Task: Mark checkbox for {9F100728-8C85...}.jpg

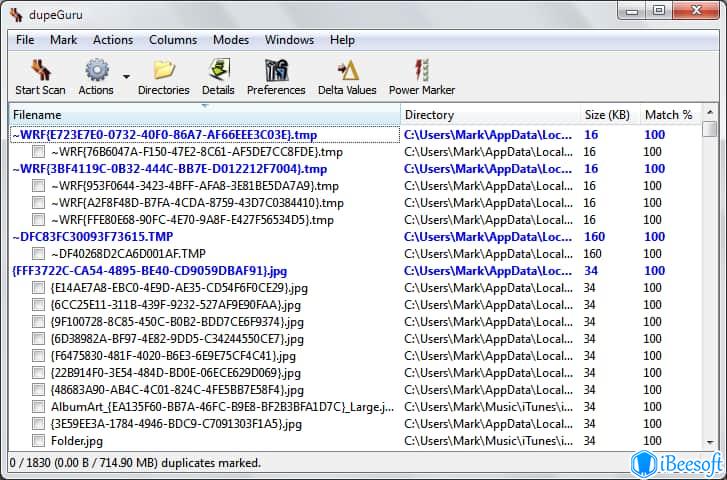Action: 38,322
